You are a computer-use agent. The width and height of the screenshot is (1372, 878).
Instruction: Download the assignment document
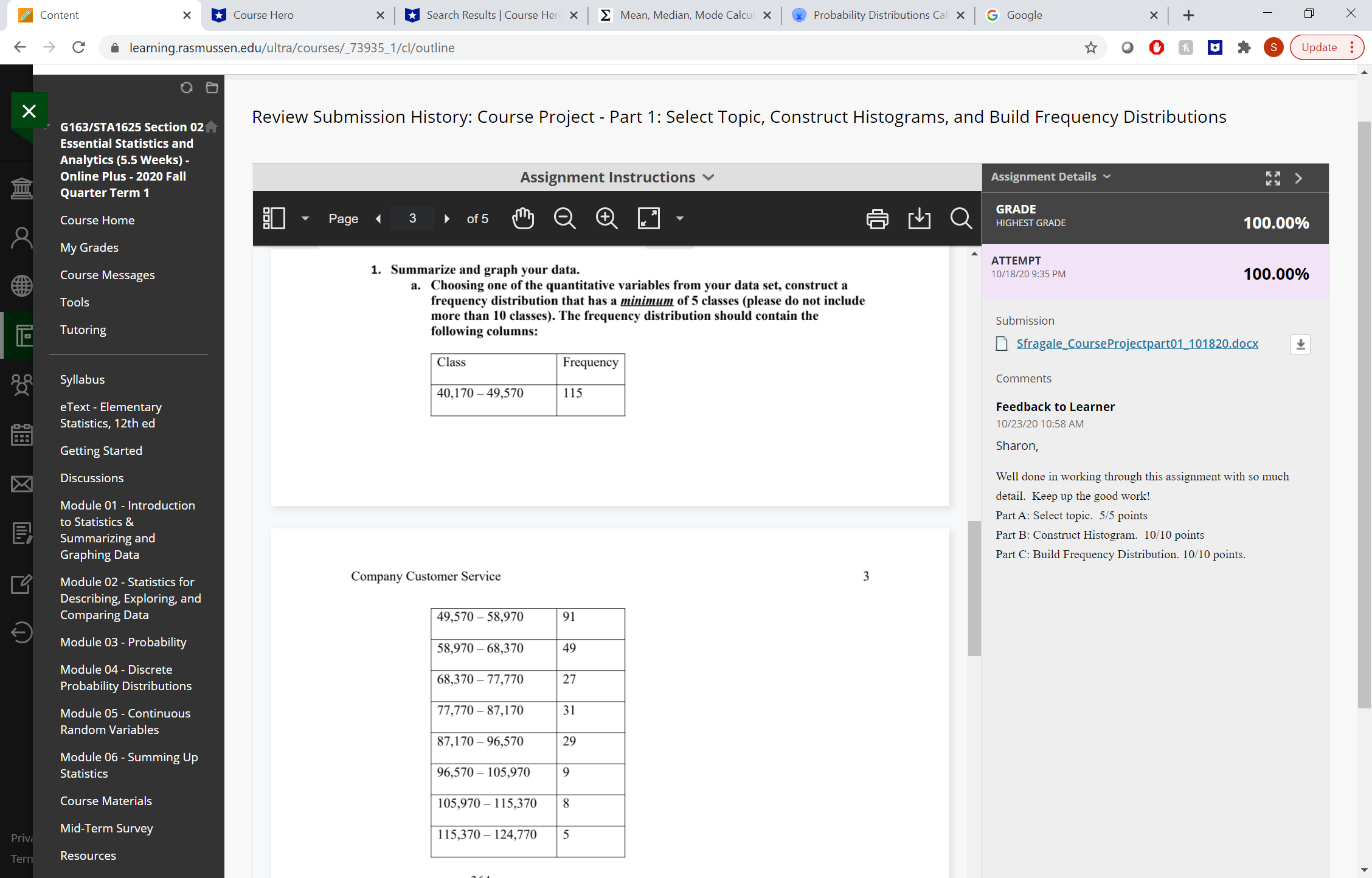point(919,218)
